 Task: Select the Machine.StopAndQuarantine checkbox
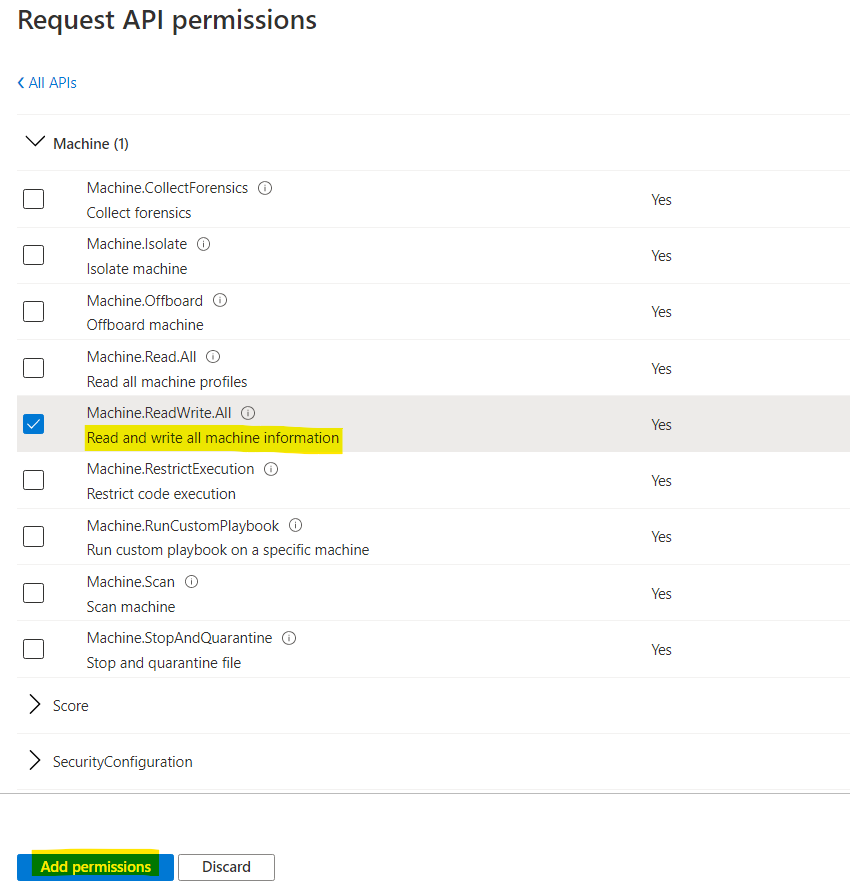pos(34,649)
